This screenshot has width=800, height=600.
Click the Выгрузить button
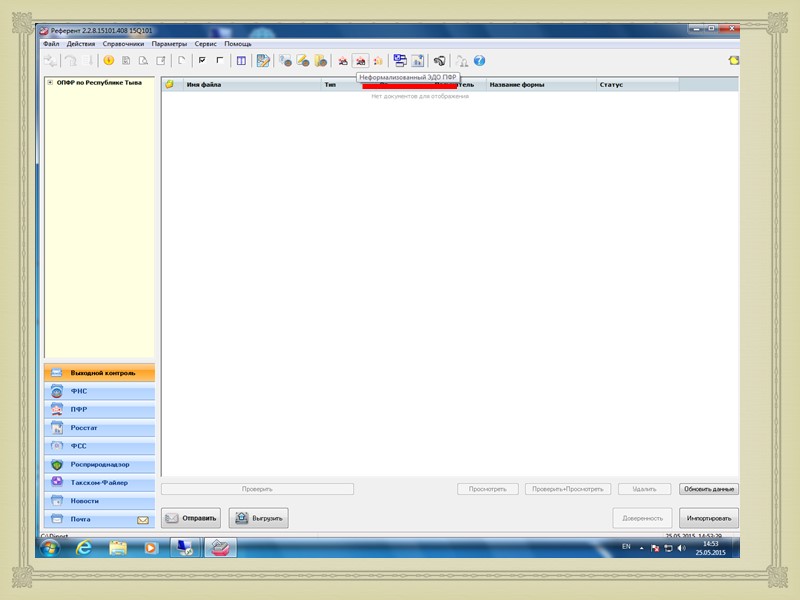[x=259, y=518]
